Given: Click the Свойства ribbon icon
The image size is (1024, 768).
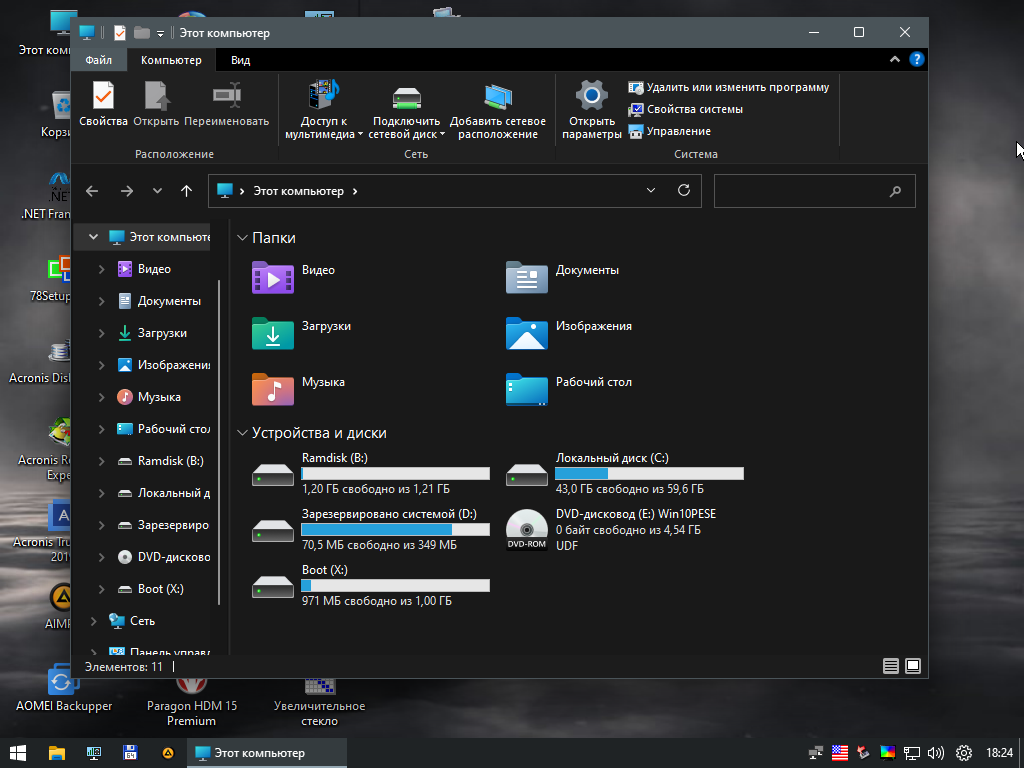Looking at the screenshot, I should click(103, 96).
